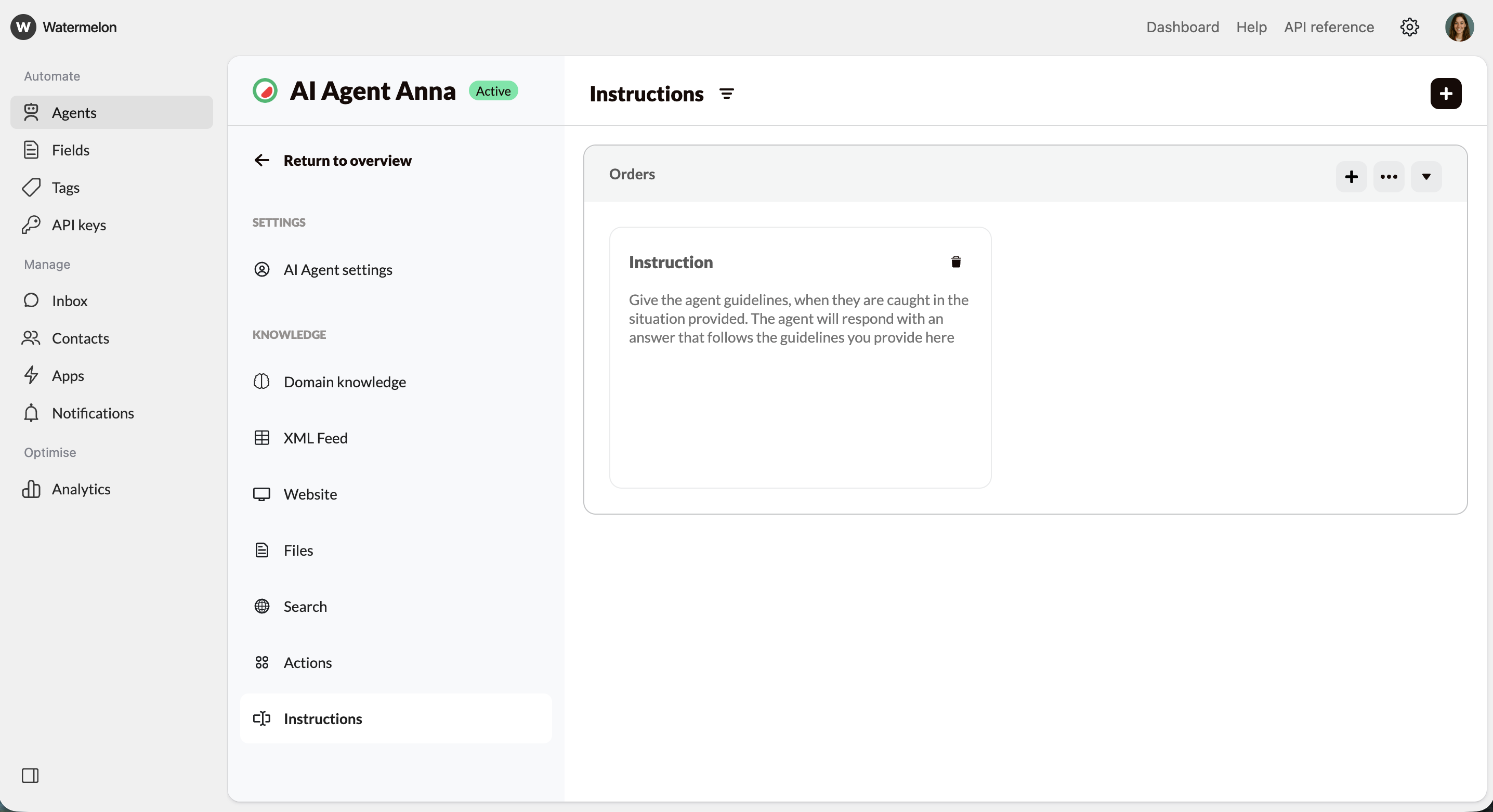Click the Instruction text area placeholder
1493x812 pixels.
pyautogui.click(x=798, y=319)
